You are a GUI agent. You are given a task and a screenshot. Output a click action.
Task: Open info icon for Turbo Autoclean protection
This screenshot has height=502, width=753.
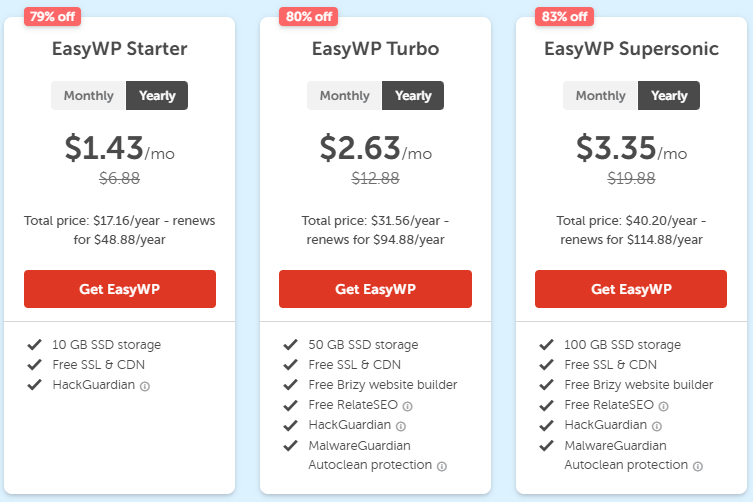click(442, 466)
